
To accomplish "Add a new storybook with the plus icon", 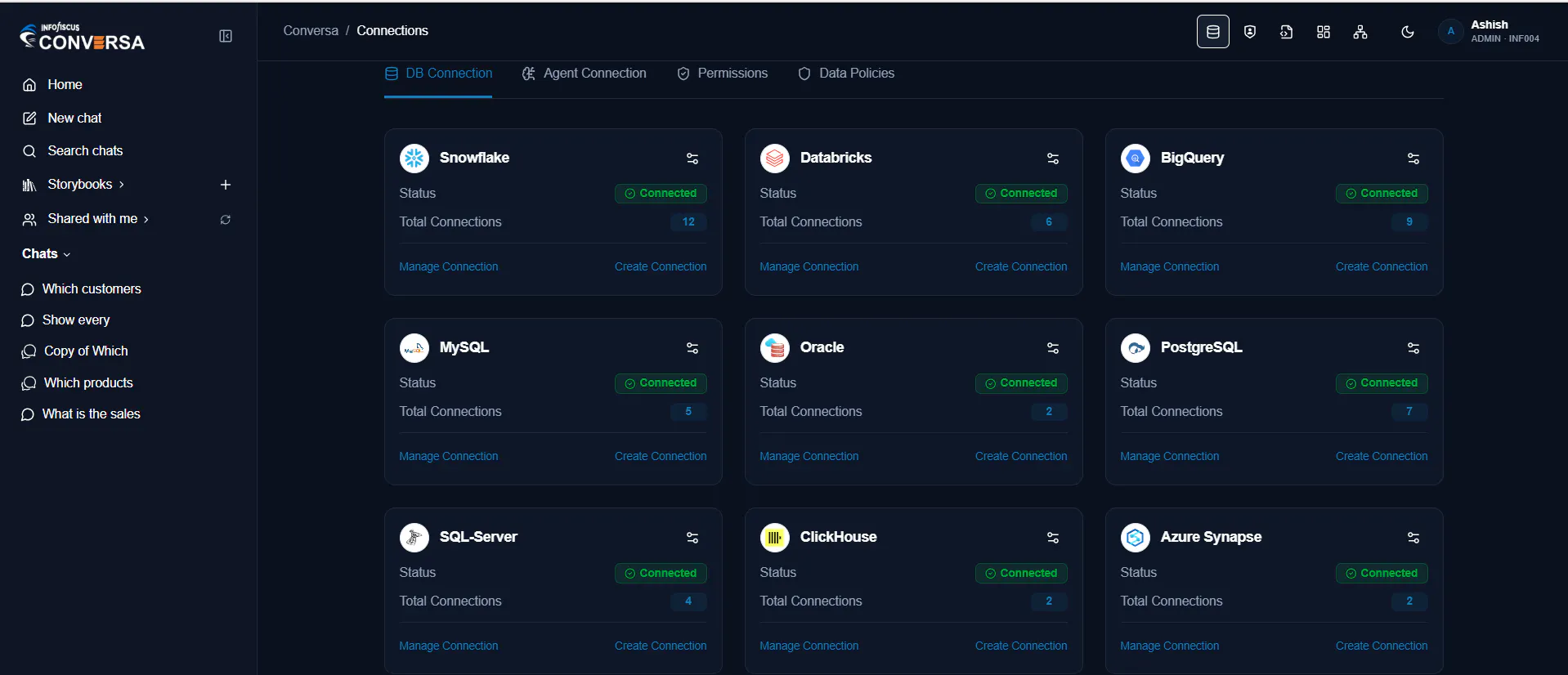I will pos(226,185).
